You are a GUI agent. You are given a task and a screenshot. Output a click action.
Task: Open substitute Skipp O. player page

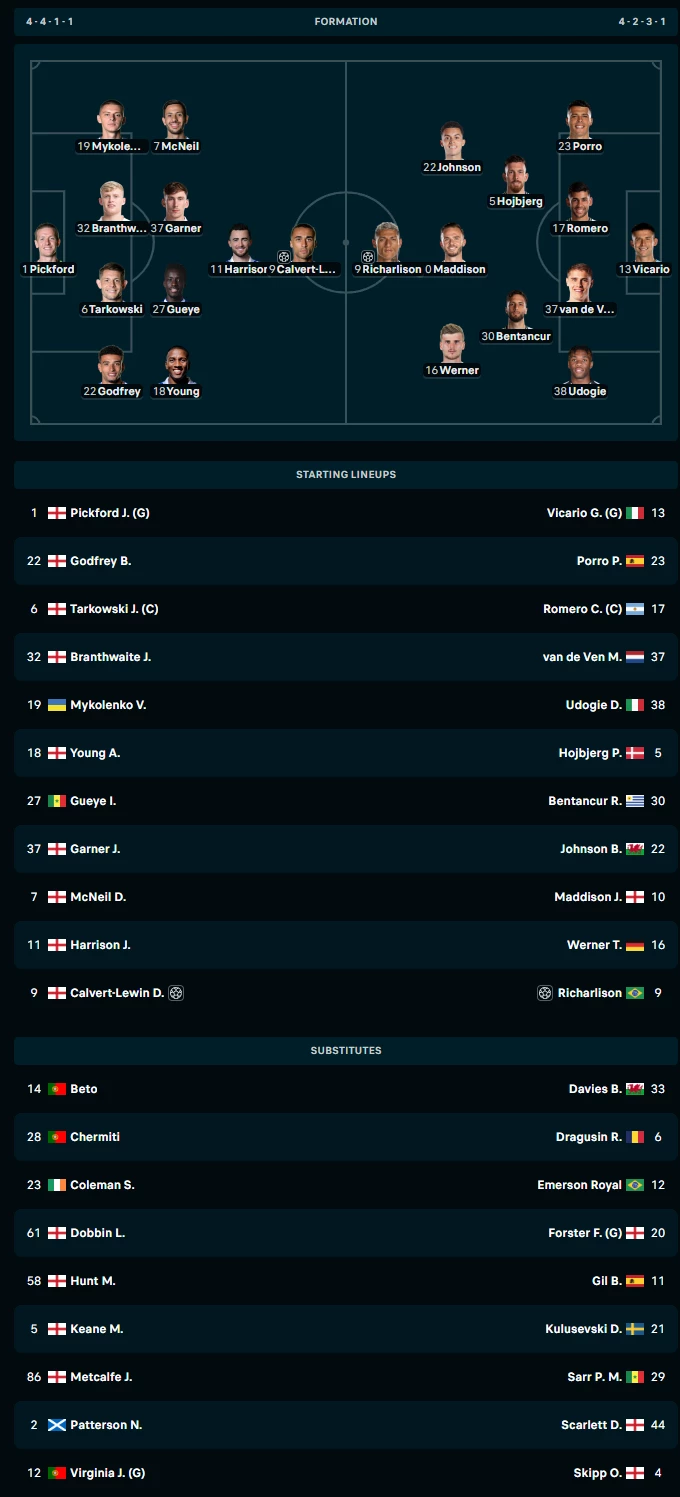[597, 1473]
